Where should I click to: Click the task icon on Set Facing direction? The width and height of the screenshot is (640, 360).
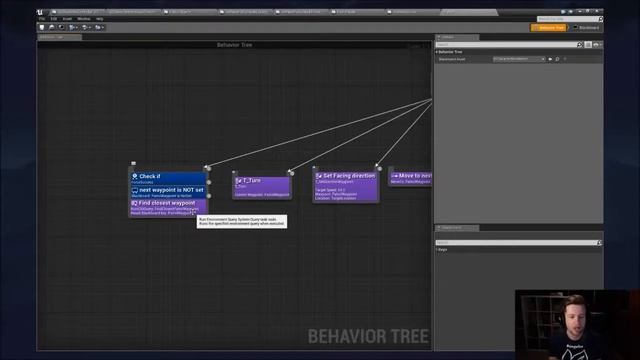tap(319, 176)
